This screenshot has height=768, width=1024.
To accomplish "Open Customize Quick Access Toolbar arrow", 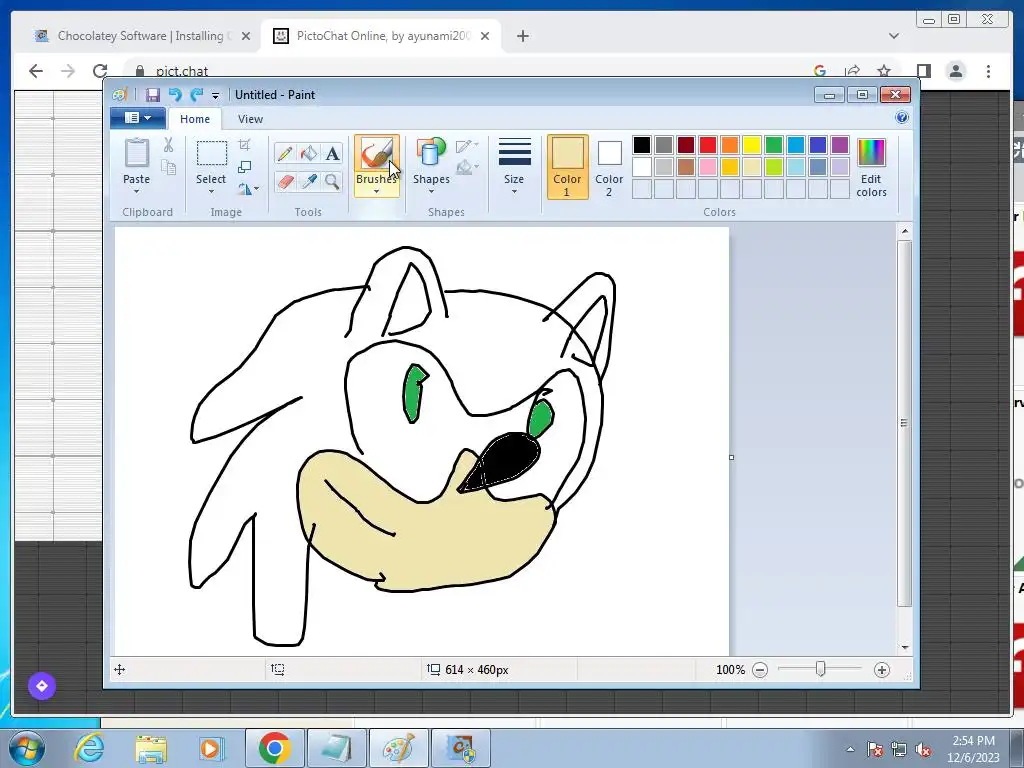I will 216,95.
